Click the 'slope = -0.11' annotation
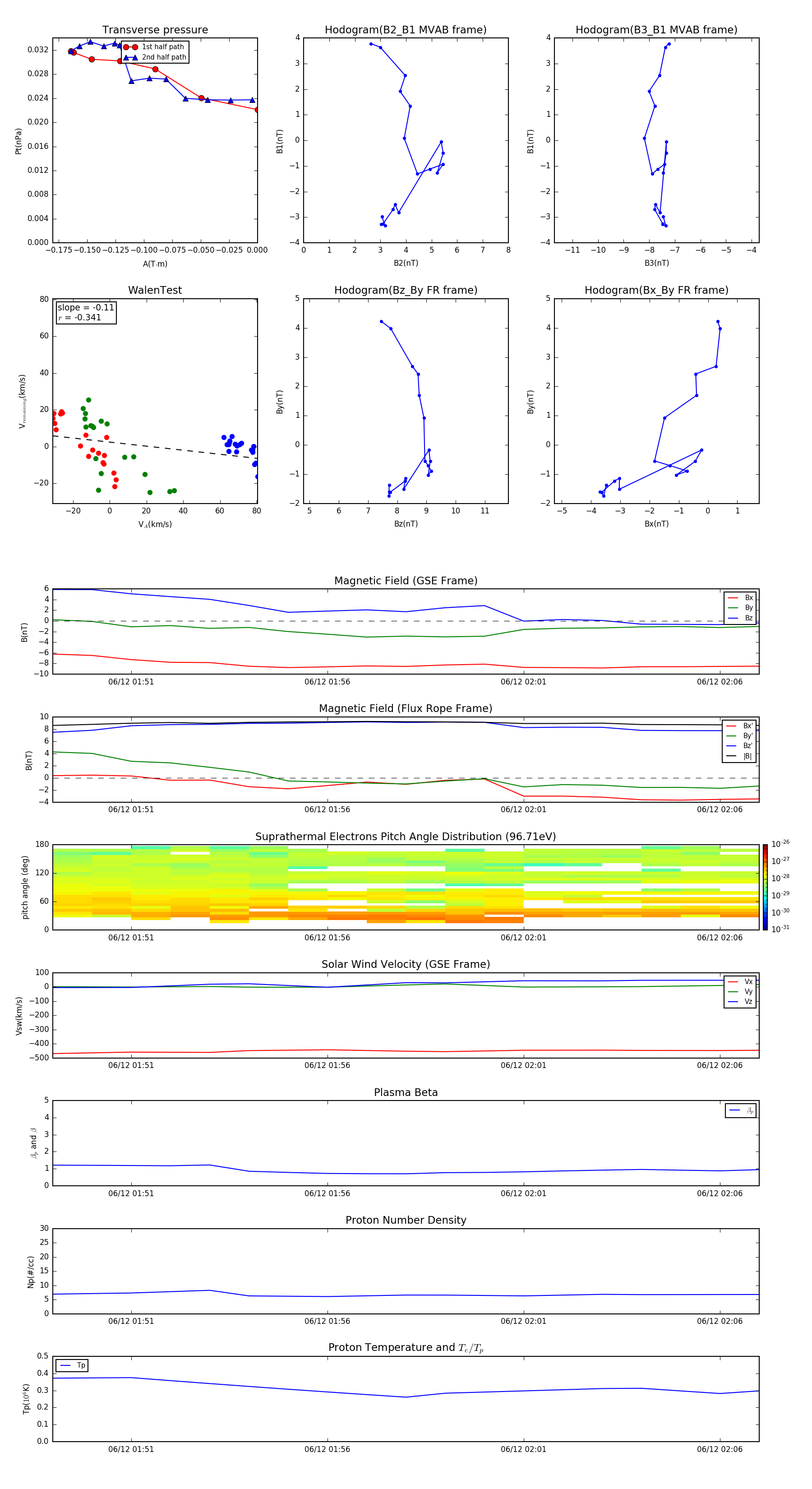 (86, 308)
